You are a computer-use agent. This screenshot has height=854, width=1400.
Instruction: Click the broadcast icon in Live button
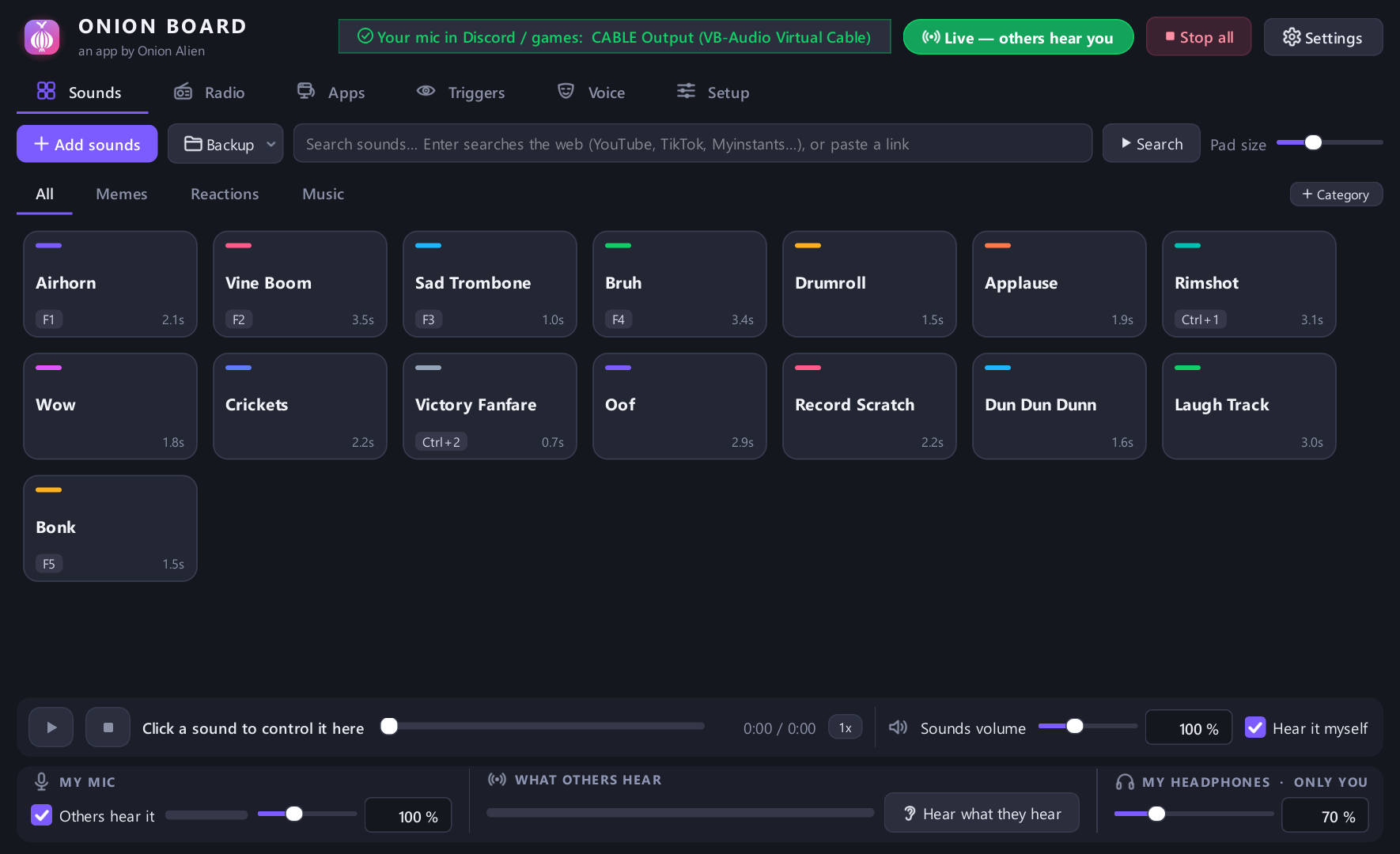(931, 37)
